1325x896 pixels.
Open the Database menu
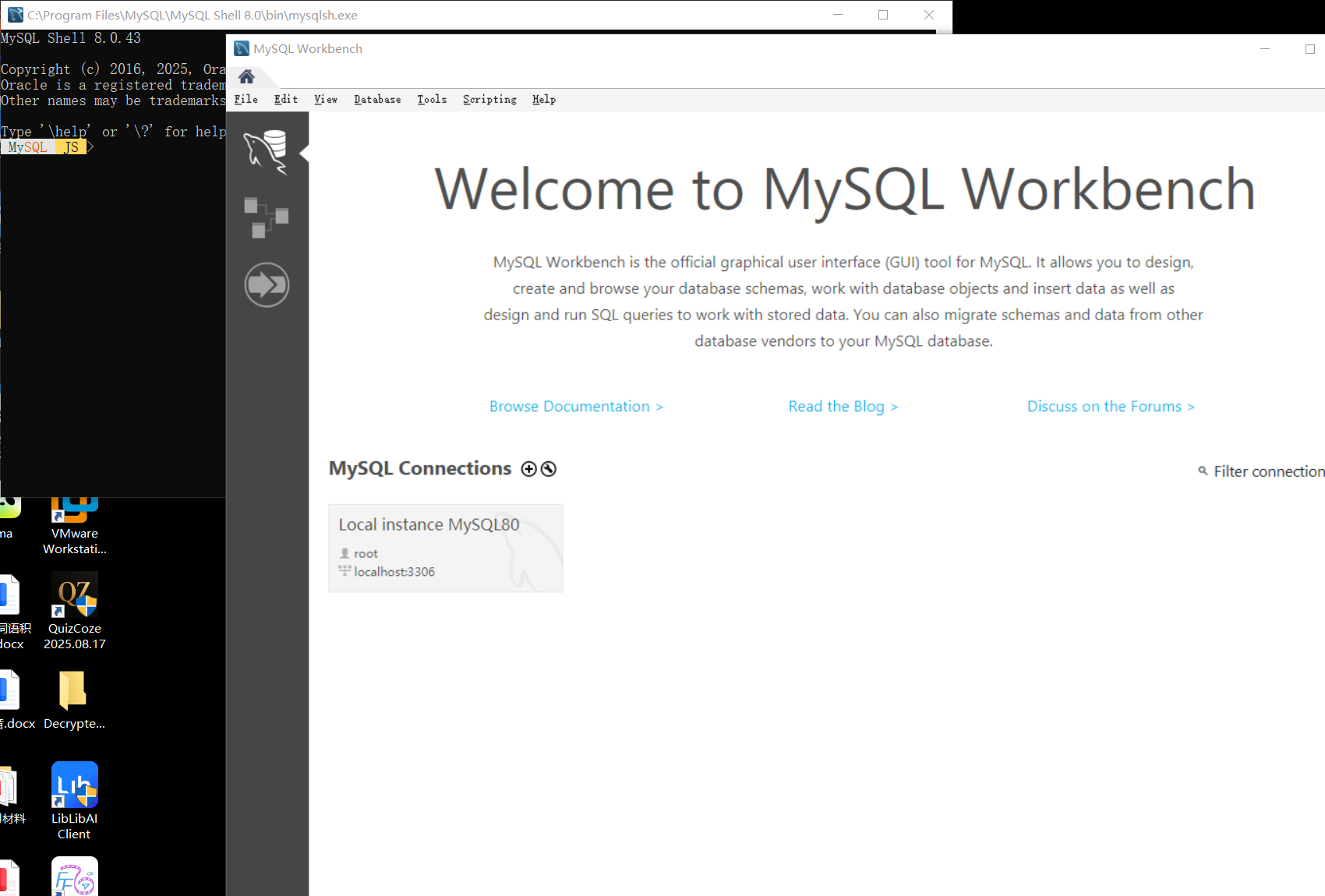[x=377, y=100]
